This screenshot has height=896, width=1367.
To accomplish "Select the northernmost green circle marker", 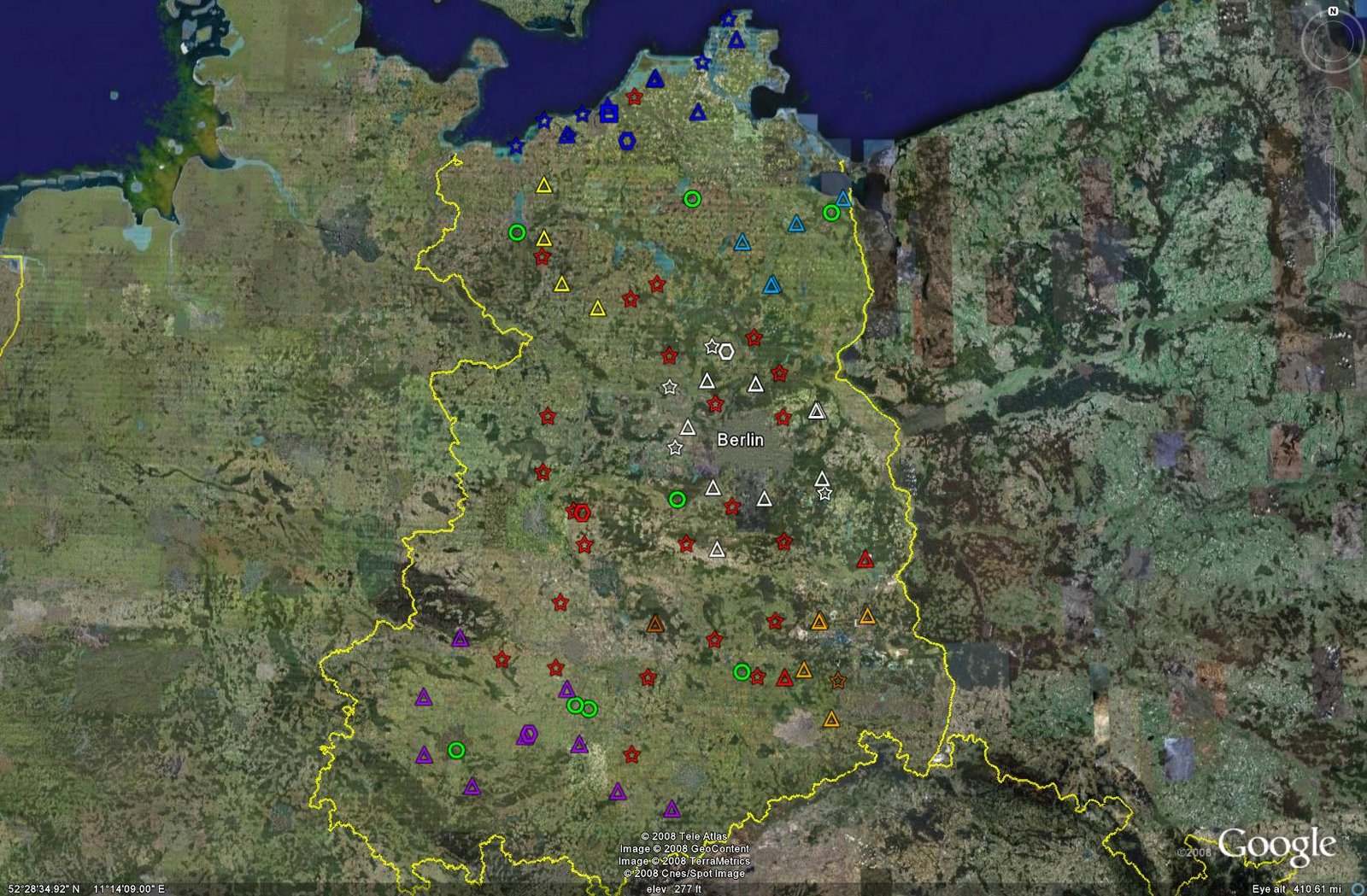I will coord(693,199).
